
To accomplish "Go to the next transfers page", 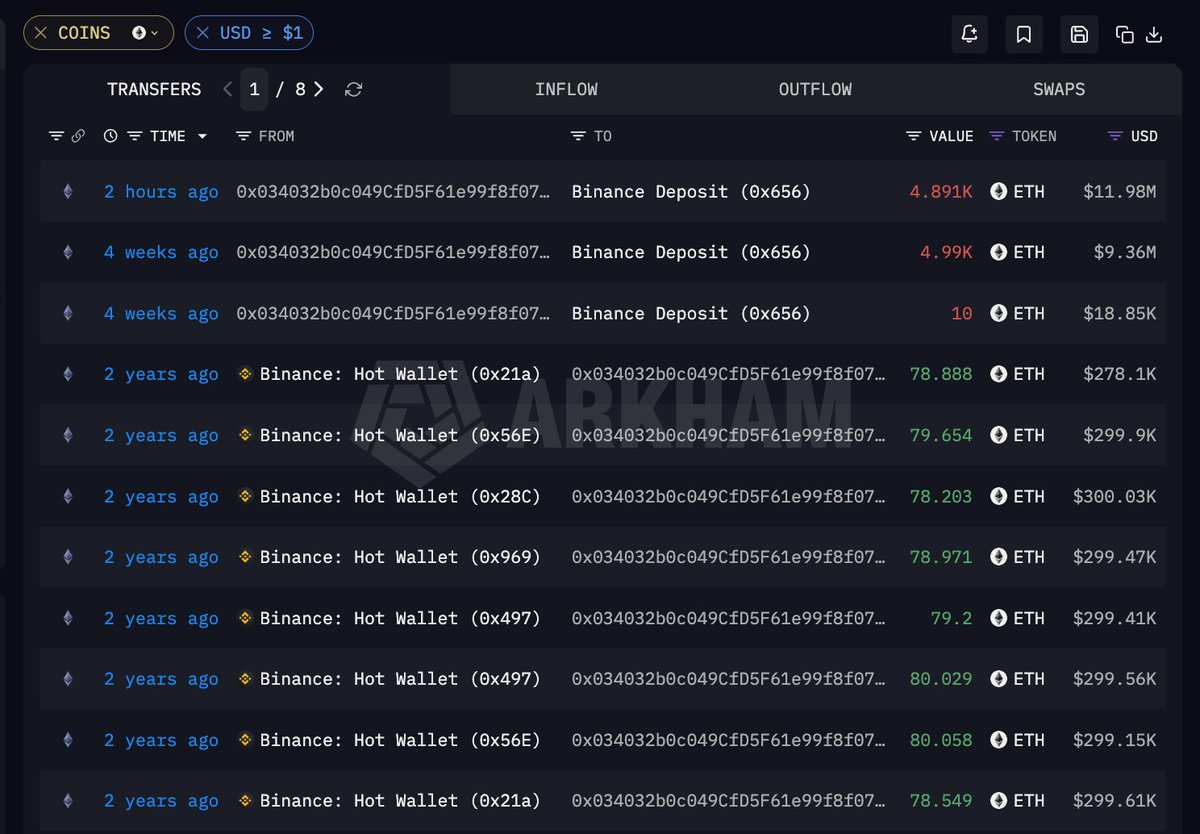I will pyautogui.click(x=319, y=89).
